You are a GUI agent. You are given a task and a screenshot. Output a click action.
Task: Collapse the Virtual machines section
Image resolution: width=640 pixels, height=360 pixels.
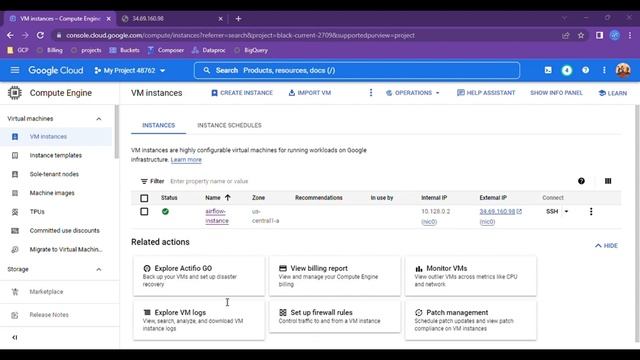click(x=99, y=119)
